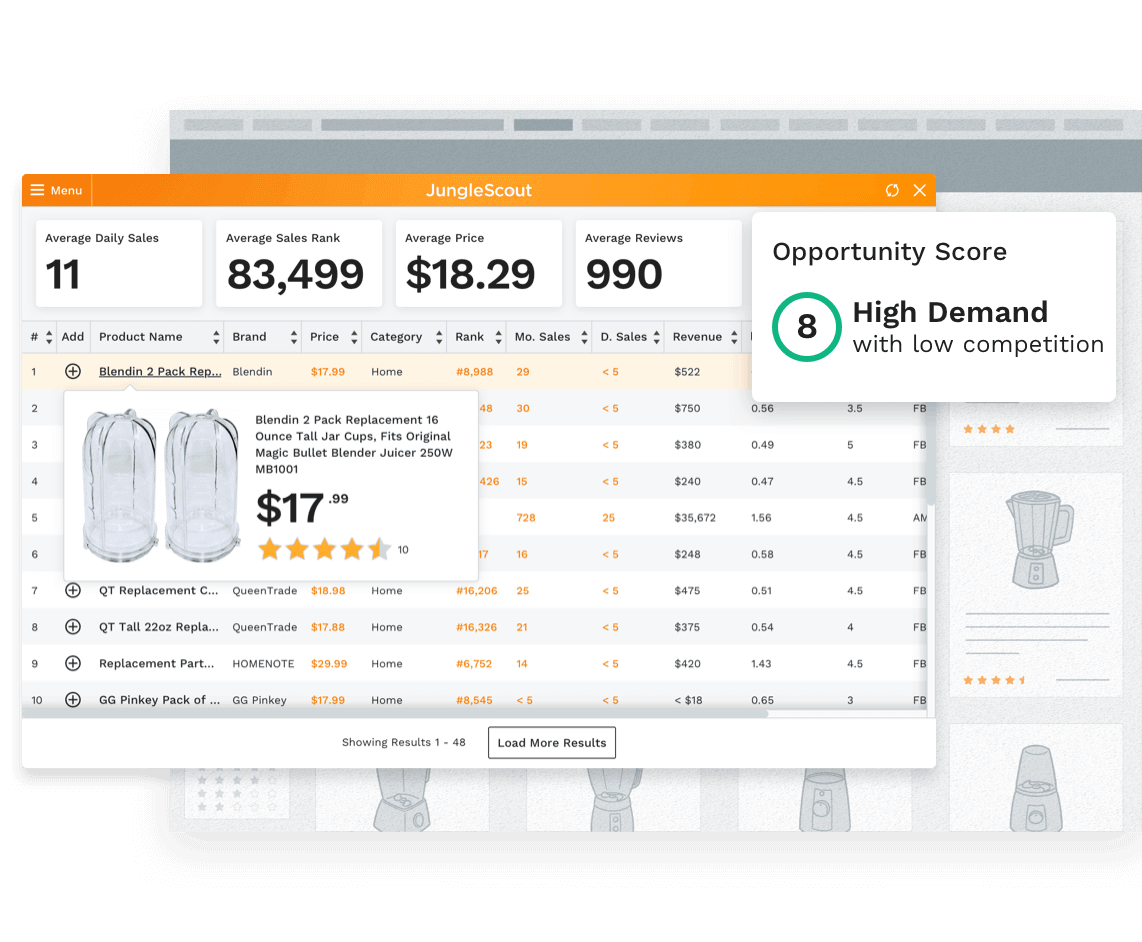Click the plus icon for QT Replacement C...
1142x942 pixels.
click(73, 590)
